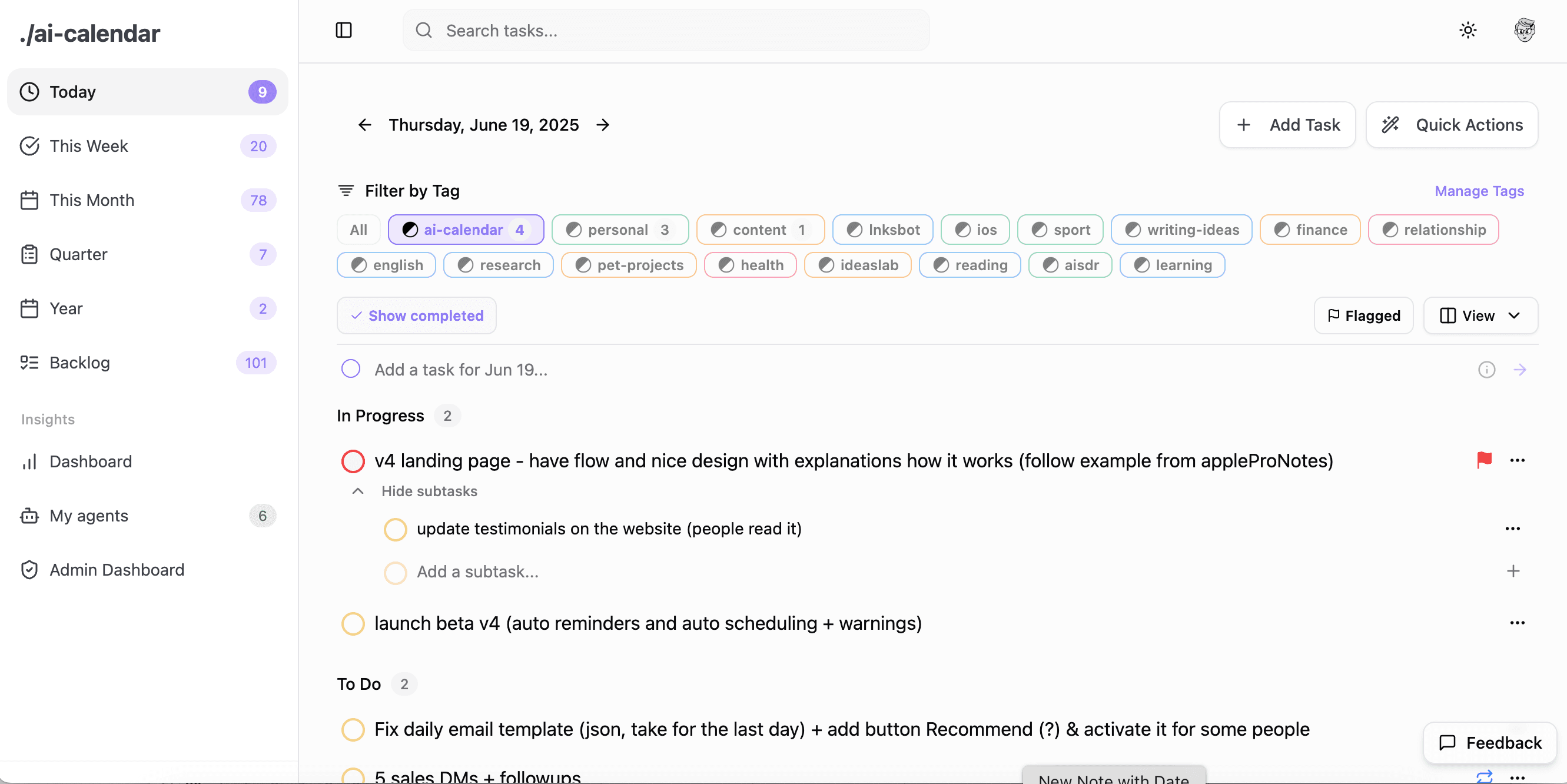Collapse subtasks with Hide subtasks chevron
1567x784 pixels.
click(x=358, y=491)
